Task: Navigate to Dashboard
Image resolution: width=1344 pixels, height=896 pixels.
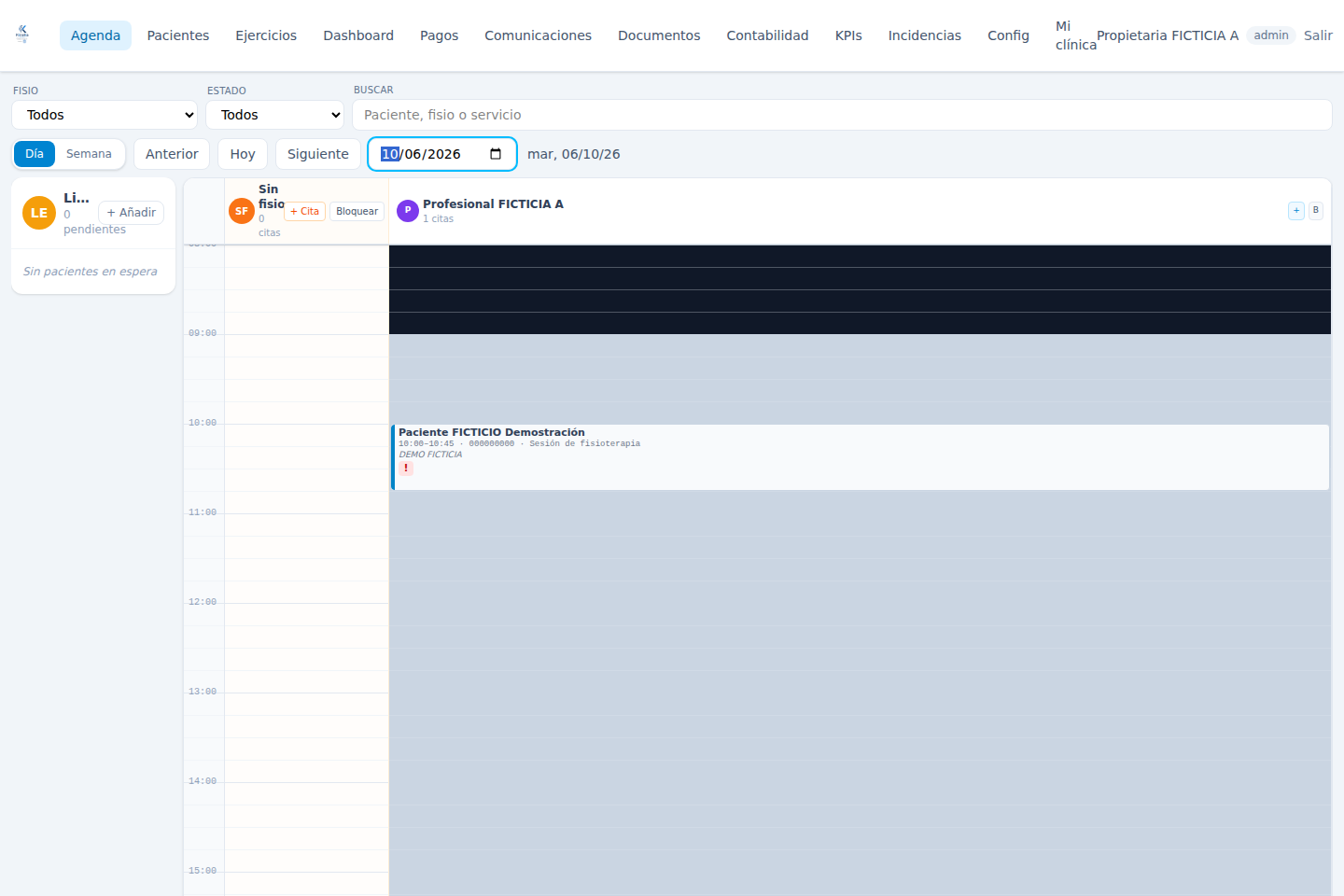Action: point(358,35)
